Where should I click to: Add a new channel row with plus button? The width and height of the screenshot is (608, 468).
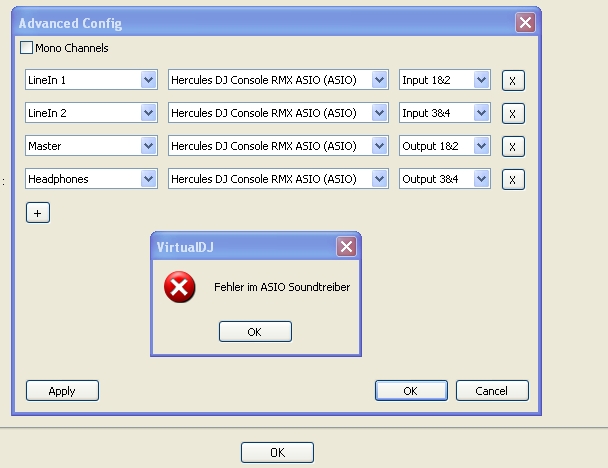pos(38,212)
